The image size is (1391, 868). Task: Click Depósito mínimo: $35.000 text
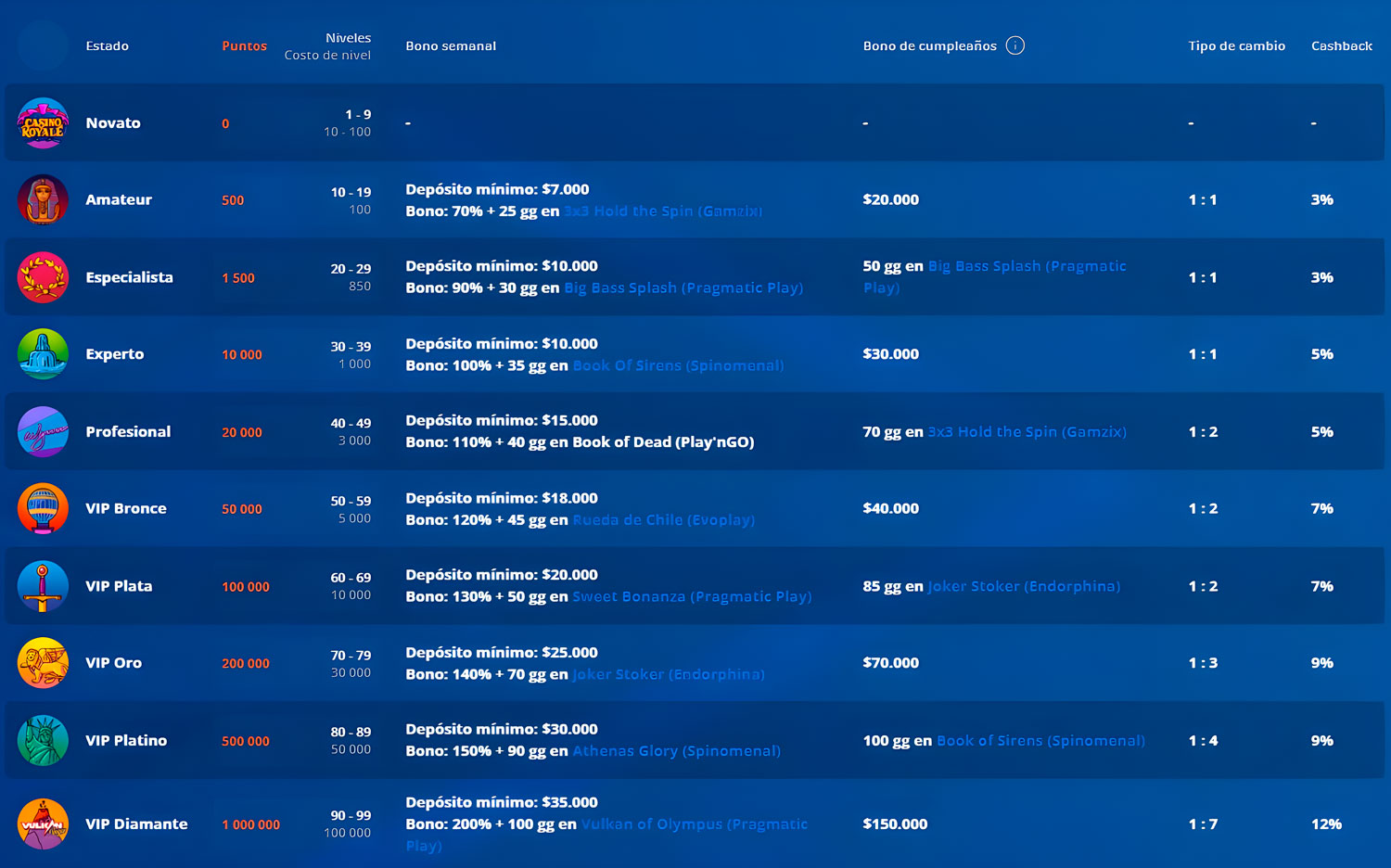502,802
